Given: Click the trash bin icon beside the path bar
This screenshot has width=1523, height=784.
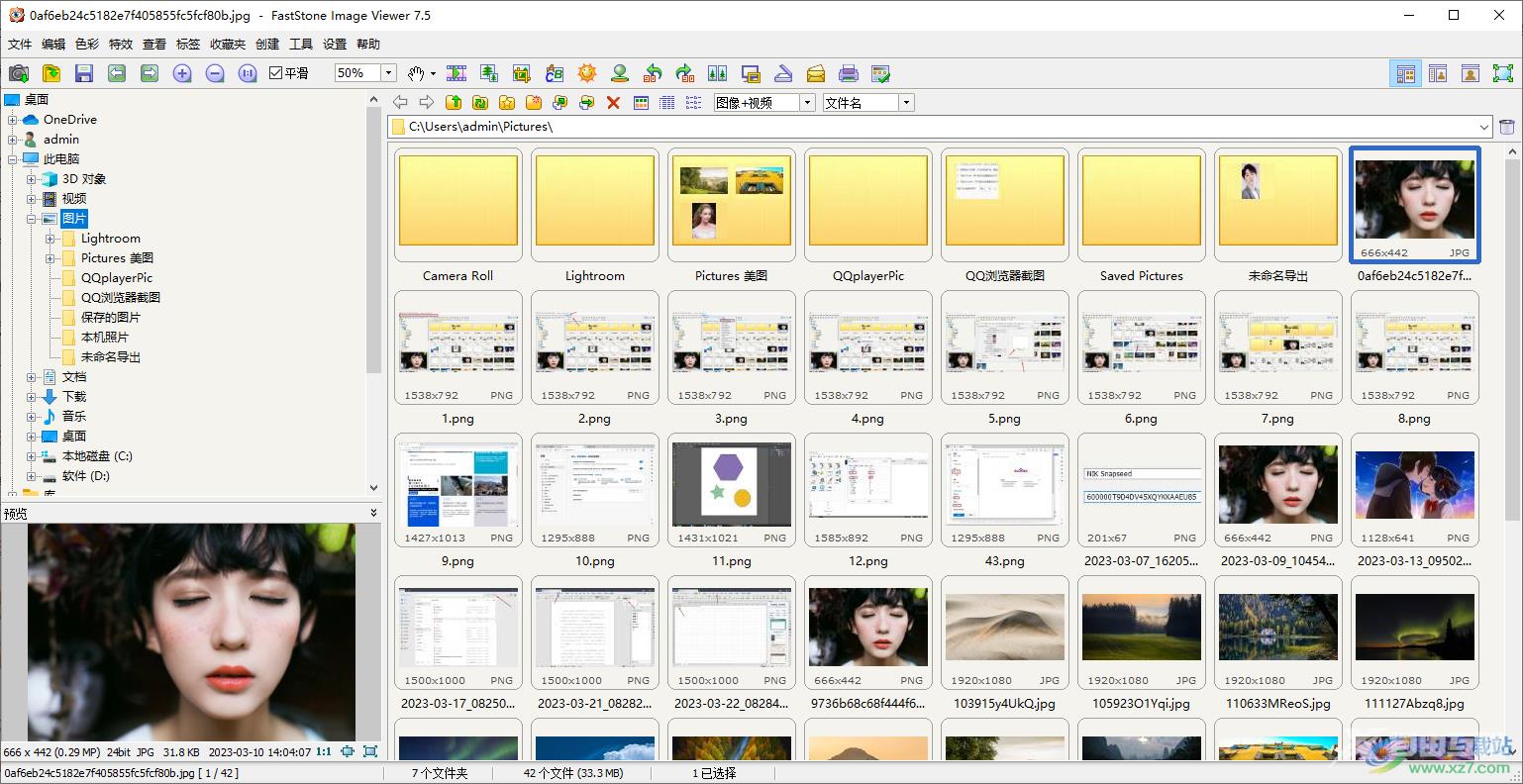Looking at the screenshot, I should coord(1507,127).
